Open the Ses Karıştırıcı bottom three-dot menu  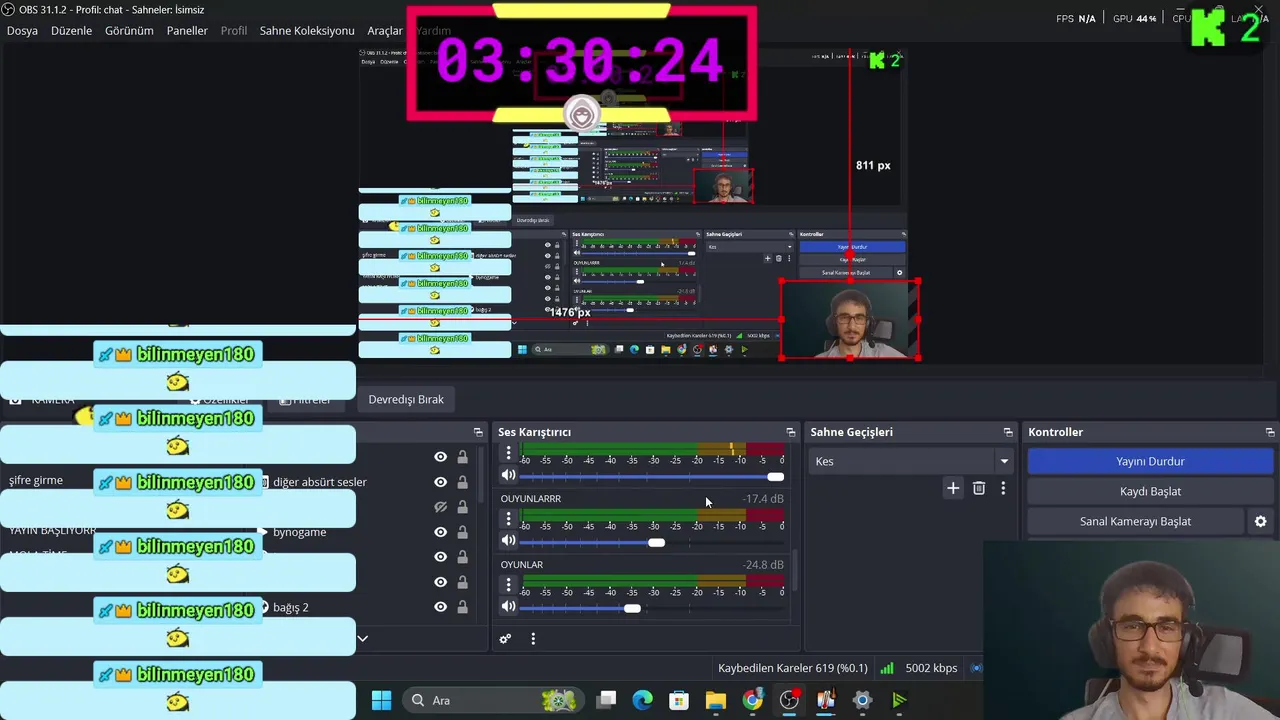pos(533,639)
